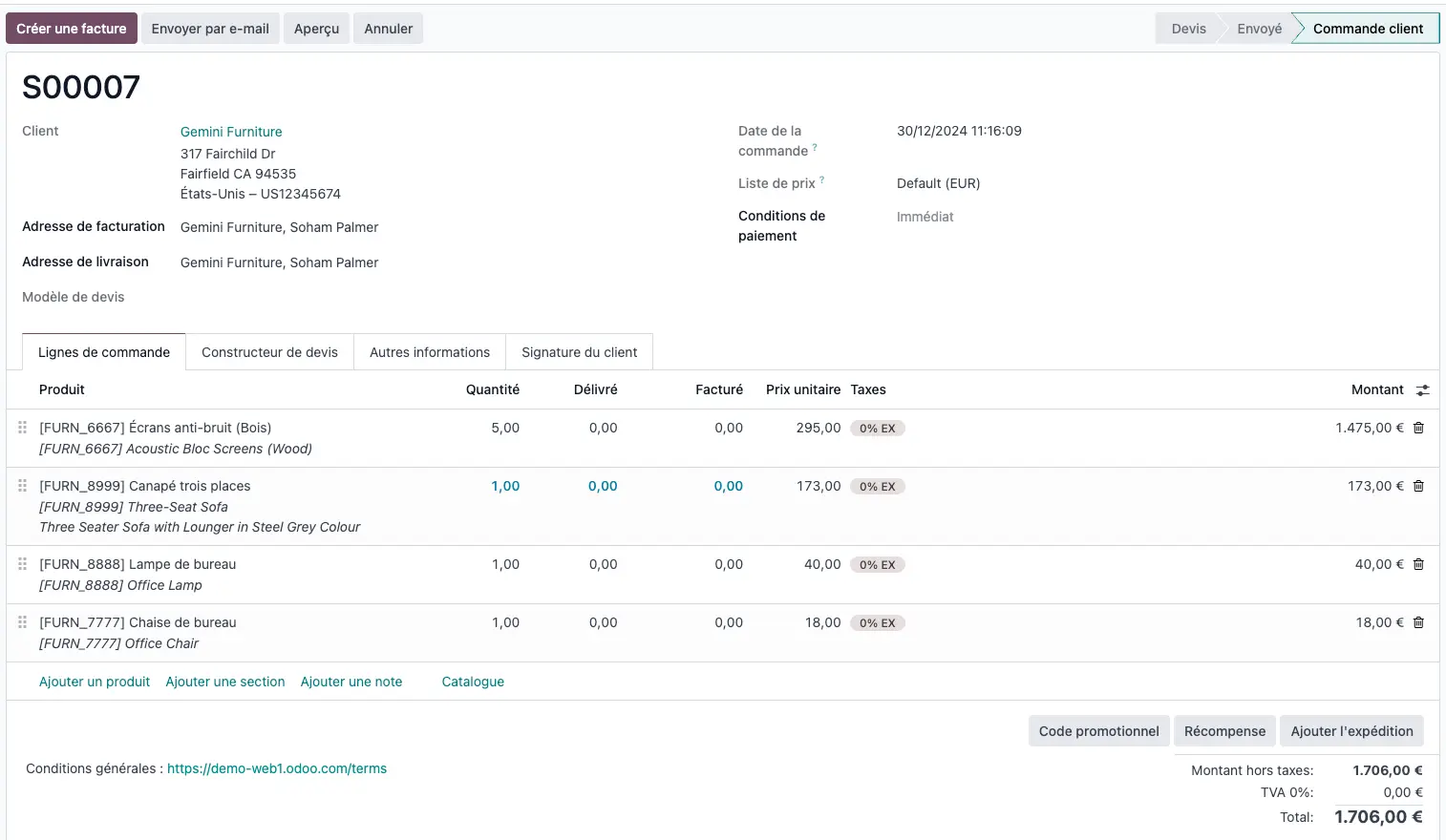Click the 0% EX tax tag on Écrans anti-bruit
The height and width of the screenshot is (840, 1446).
(x=877, y=429)
